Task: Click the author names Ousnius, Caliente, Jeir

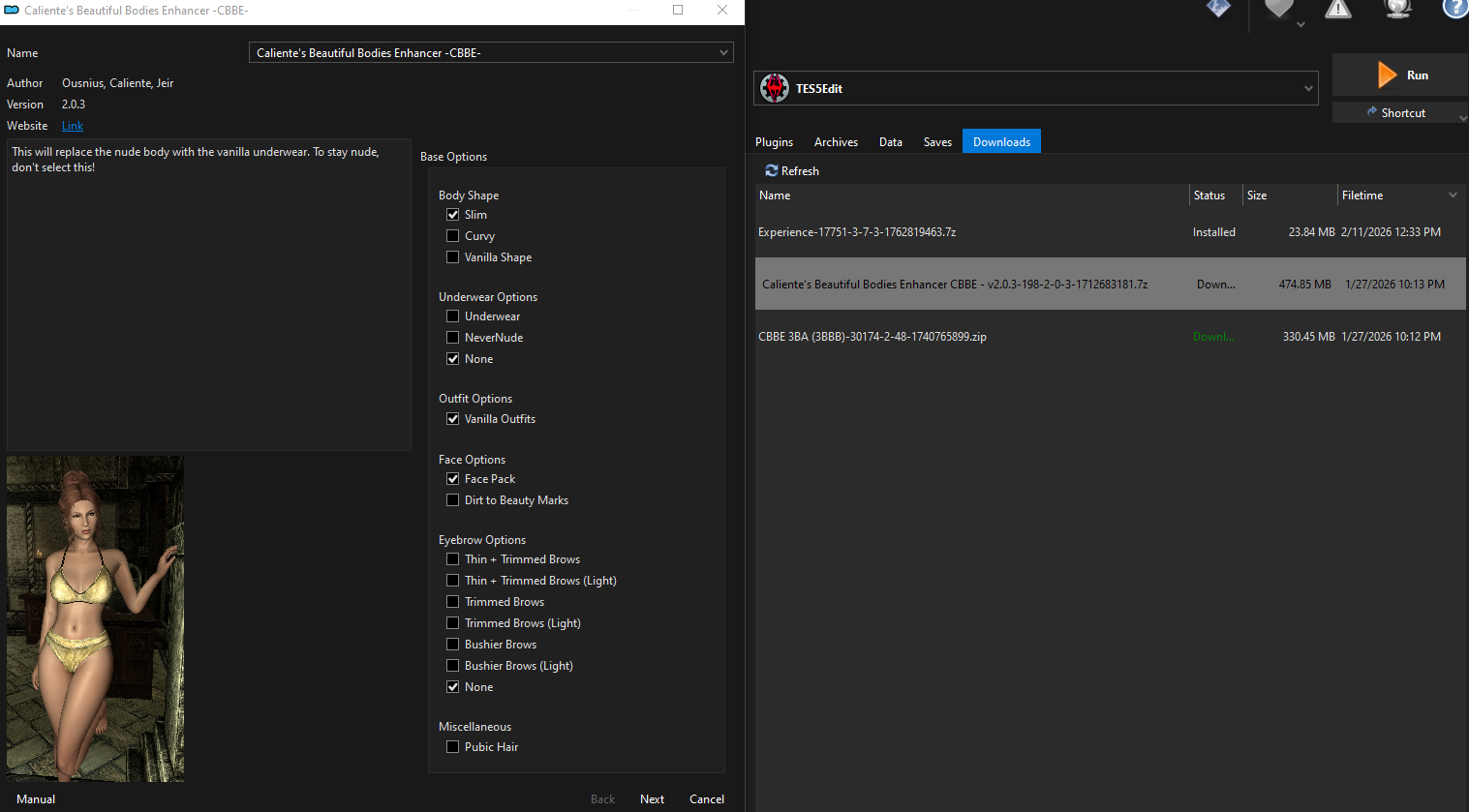Action: click(117, 83)
